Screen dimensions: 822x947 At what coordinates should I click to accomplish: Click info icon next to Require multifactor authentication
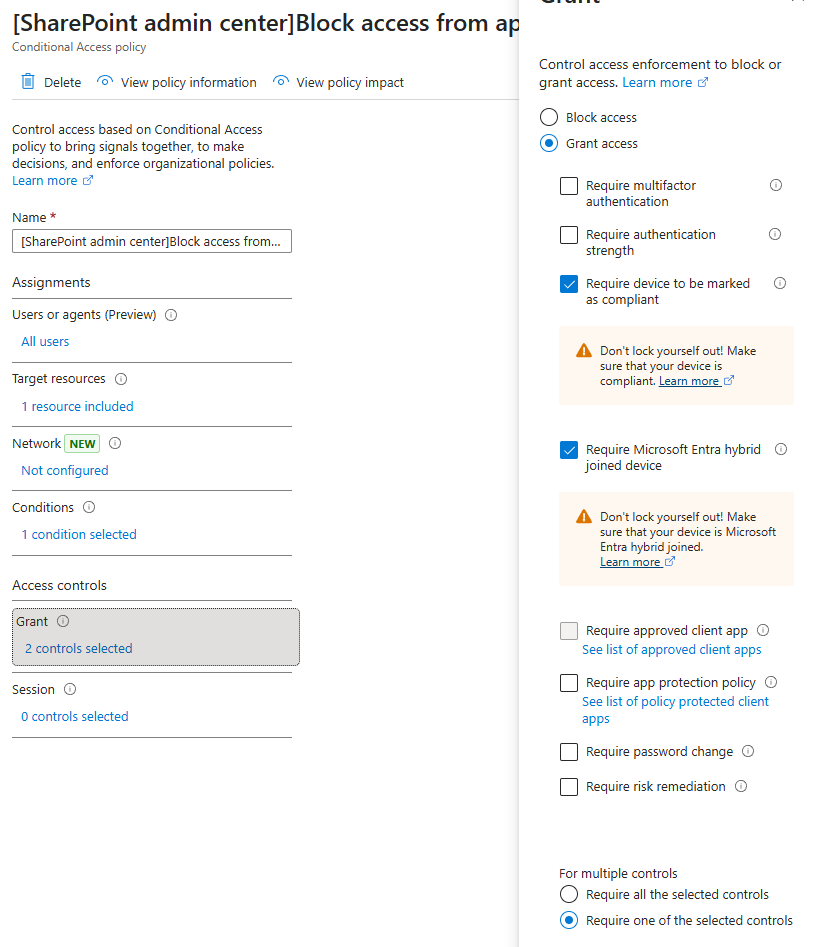point(776,185)
